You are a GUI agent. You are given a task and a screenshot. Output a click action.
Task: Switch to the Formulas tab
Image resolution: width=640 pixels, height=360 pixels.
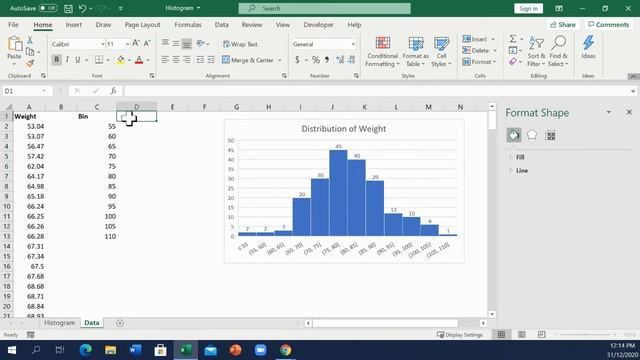pos(188,24)
